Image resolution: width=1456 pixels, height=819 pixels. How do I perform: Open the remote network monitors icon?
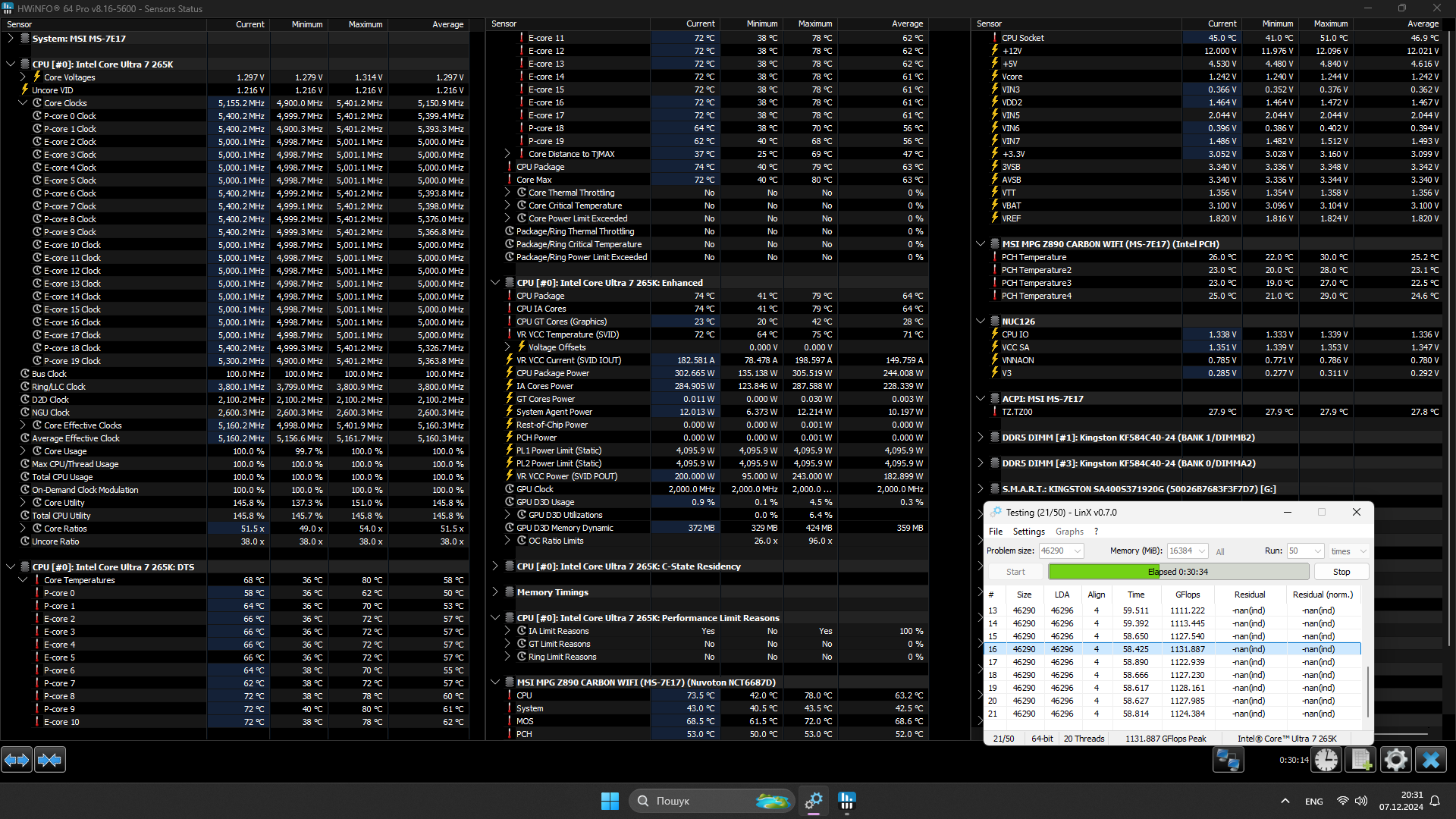tap(1228, 759)
